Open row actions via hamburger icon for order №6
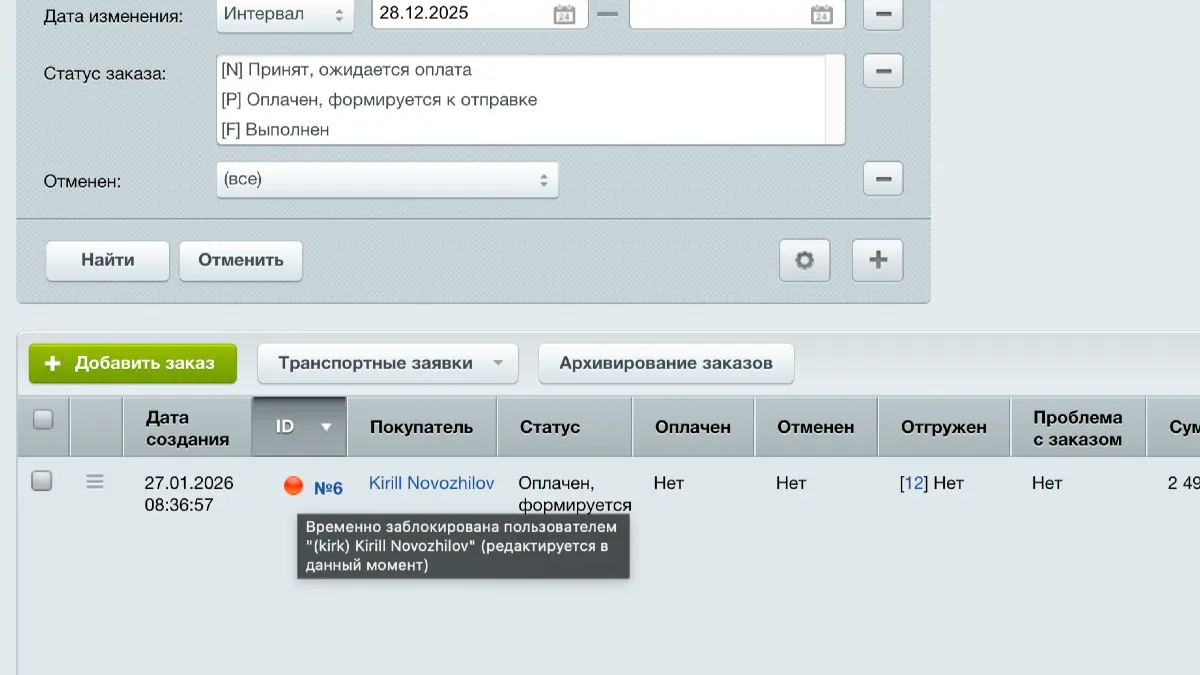Image resolution: width=1200 pixels, height=675 pixels. 95,481
